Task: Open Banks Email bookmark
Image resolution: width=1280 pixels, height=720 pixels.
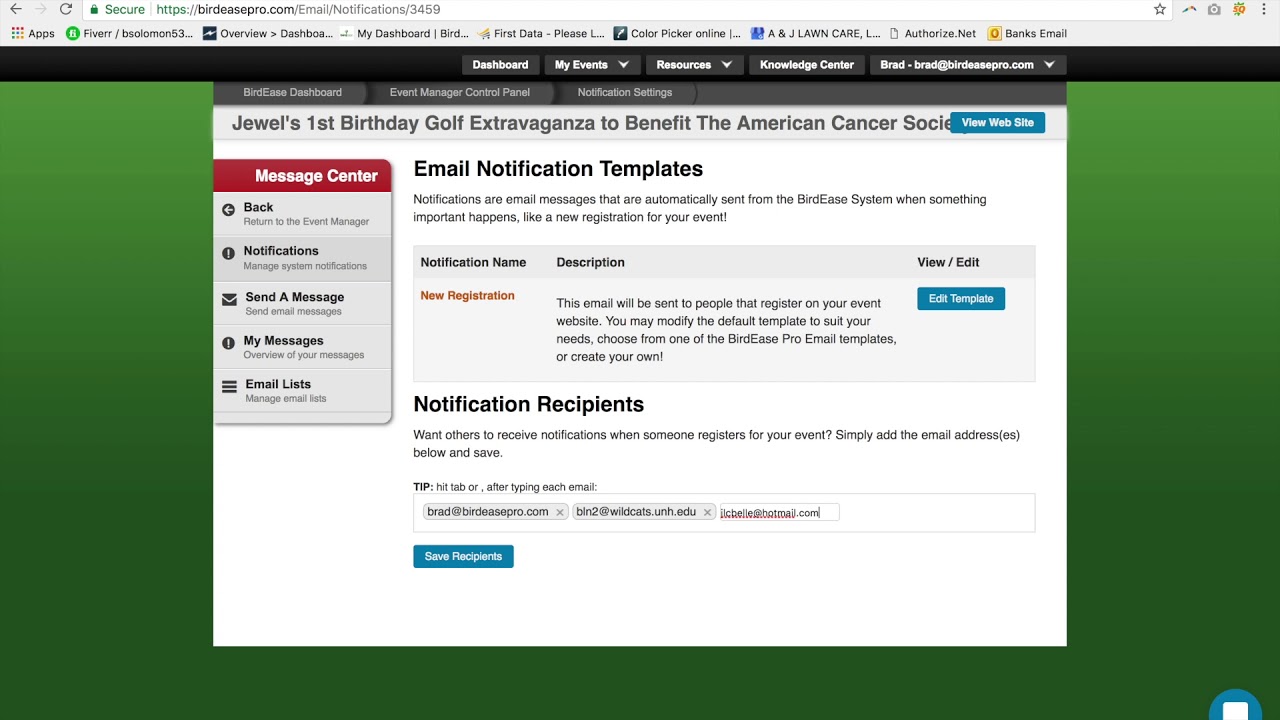Action: (1027, 33)
